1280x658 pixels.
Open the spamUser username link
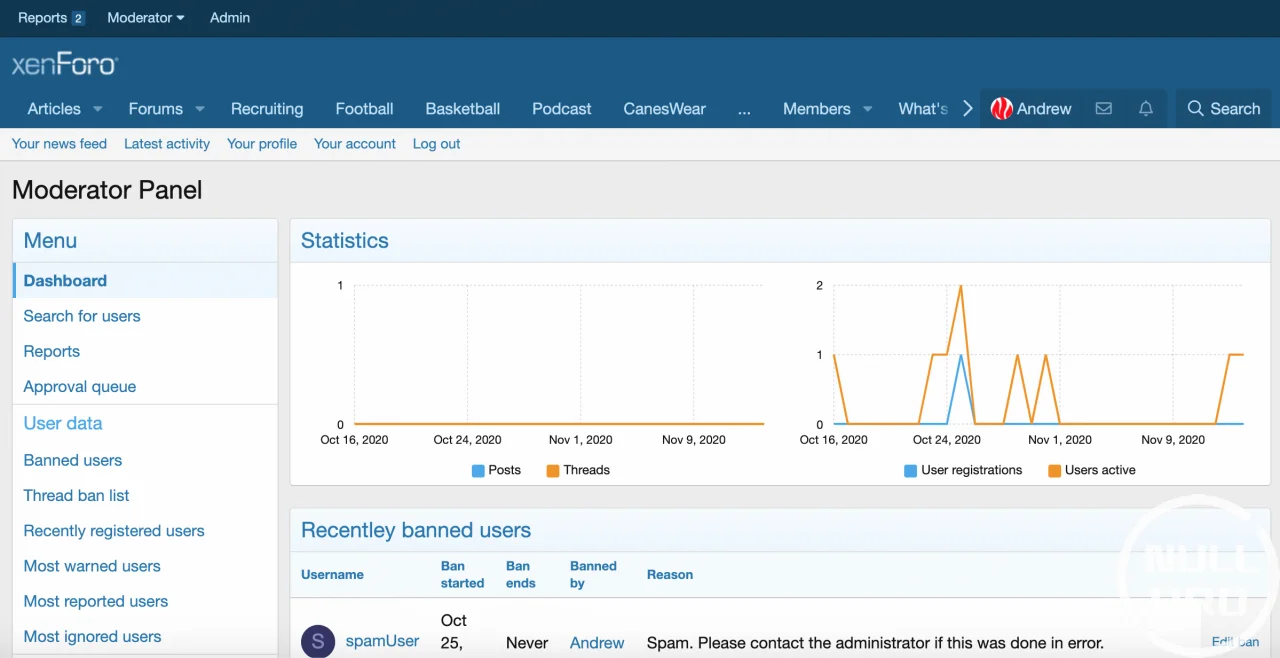(x=382, y=641)
